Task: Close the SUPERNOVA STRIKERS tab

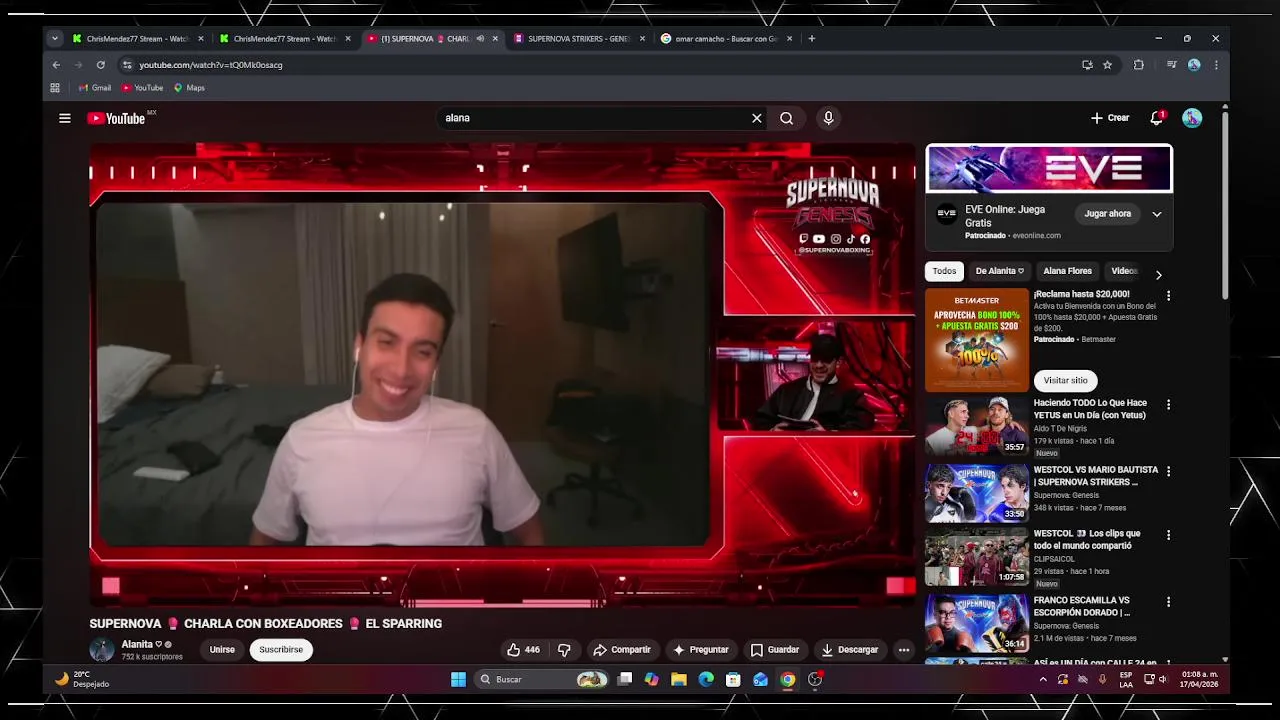Action: pos(642,39)
